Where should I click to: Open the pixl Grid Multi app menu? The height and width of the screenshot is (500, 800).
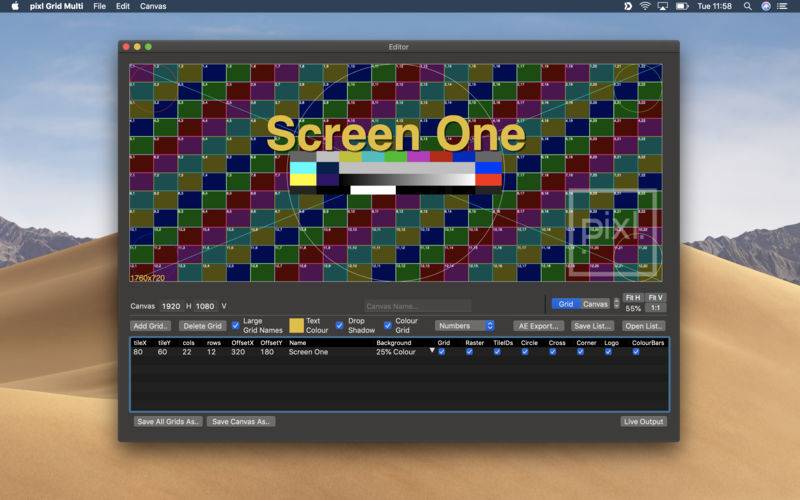point(56,6)
